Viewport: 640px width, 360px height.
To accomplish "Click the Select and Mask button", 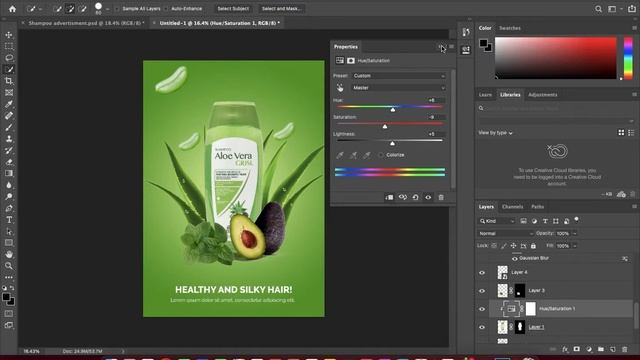I will (281, 9).
